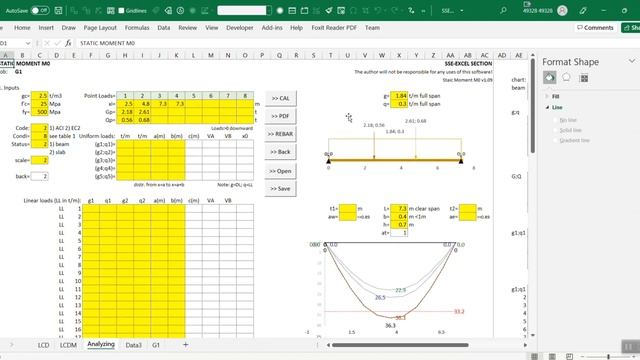The height and width of the screenshot is (360, 640).
Task: Open the Developer ribbon tab
Action: pos(240,28)
